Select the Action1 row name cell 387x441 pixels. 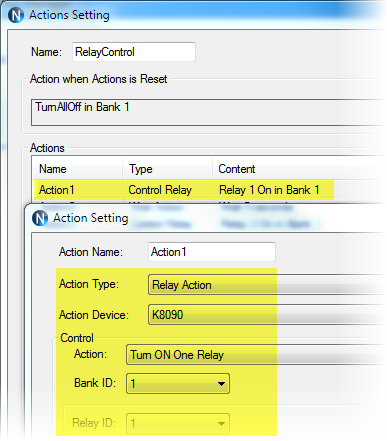point(56,190)
